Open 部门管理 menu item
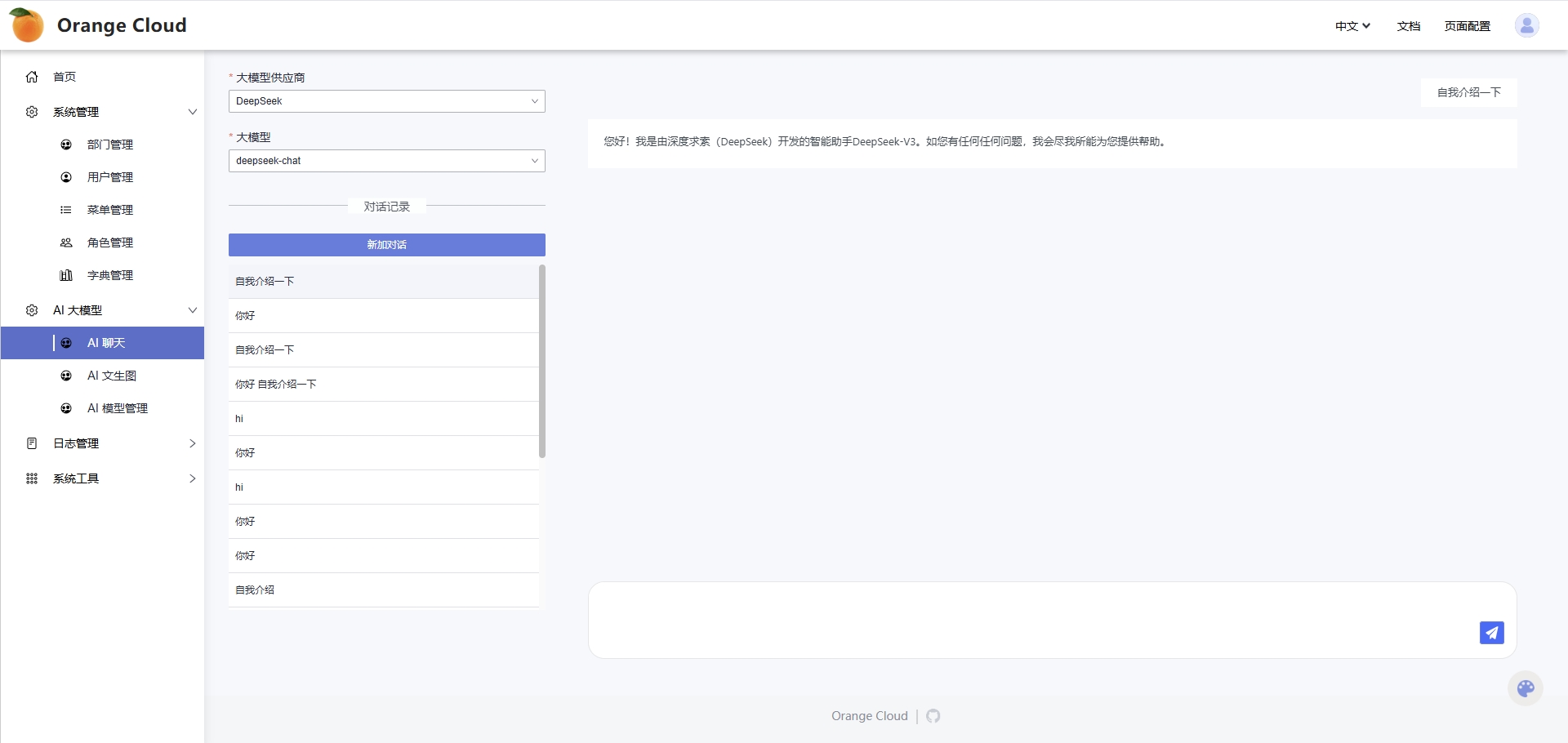Screen dimensions: 1568x743 coord(102,145)
